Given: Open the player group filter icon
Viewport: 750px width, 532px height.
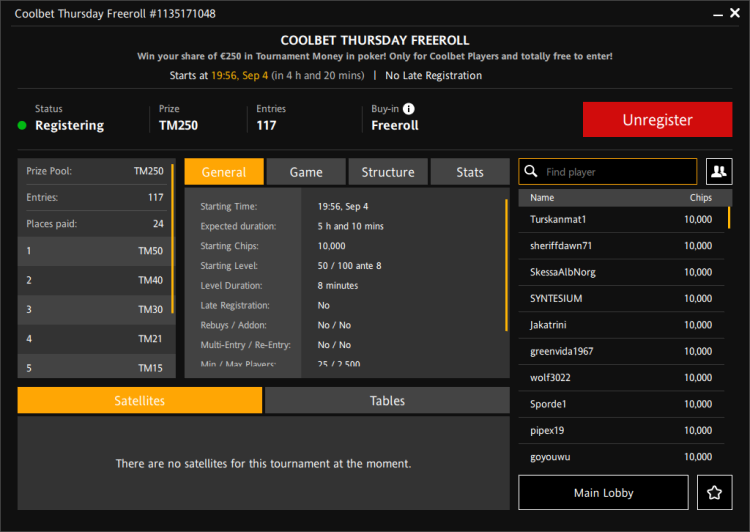Looking at the screenshot, I should pyautogui.click(x=719, y=171).
